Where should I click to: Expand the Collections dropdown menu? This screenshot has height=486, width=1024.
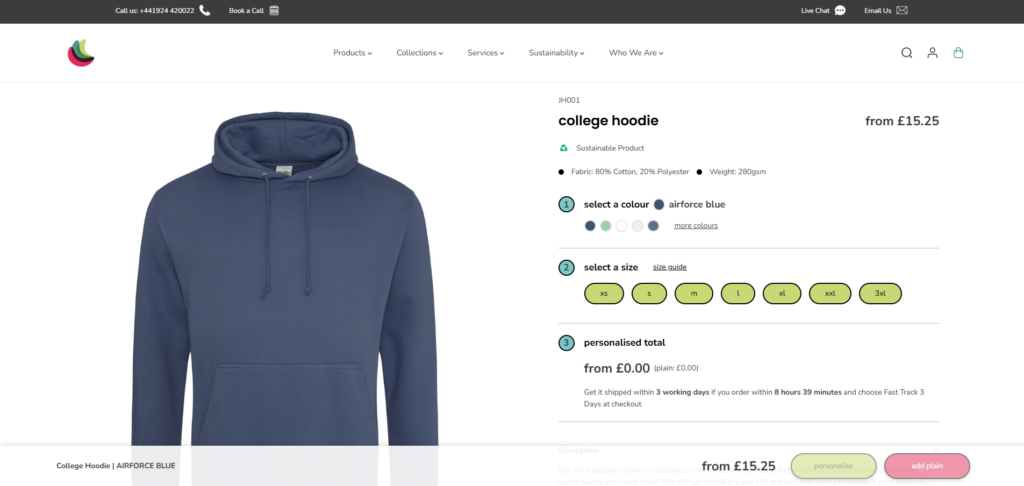[x=419, y=53]
